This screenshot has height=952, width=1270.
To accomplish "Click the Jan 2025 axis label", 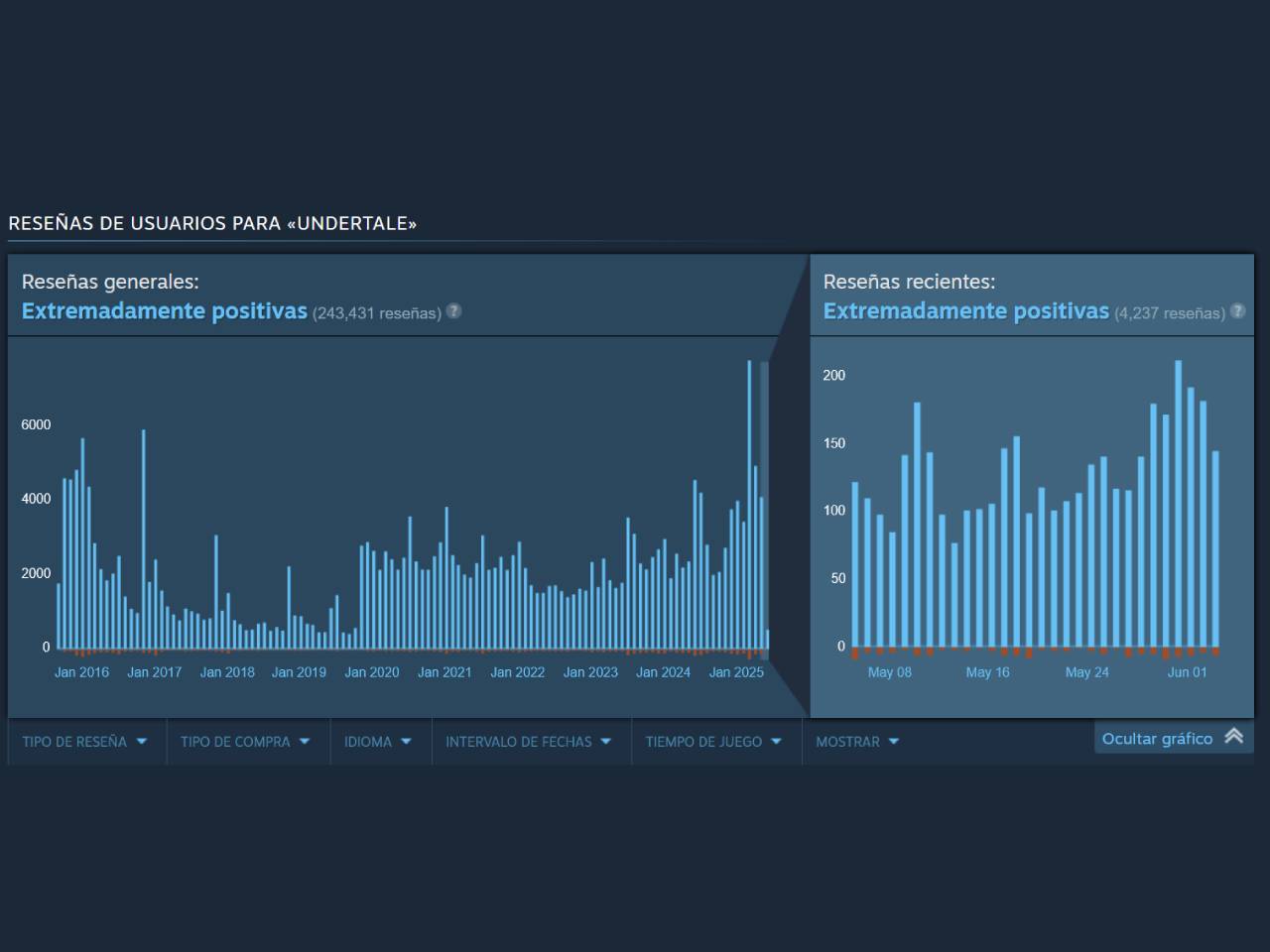I will [x=736, y=672].
